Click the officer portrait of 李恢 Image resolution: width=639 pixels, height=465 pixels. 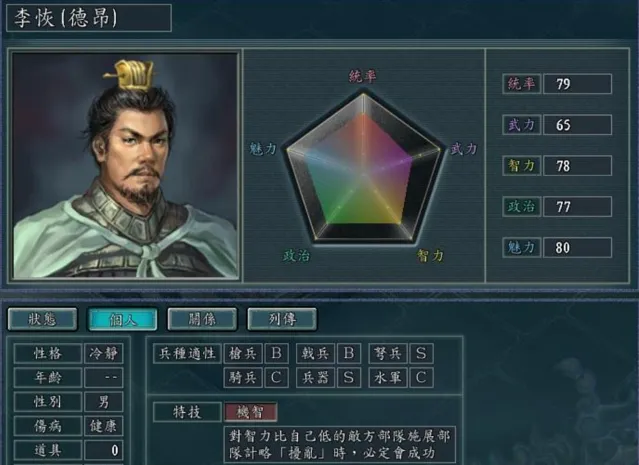point(125,165)
